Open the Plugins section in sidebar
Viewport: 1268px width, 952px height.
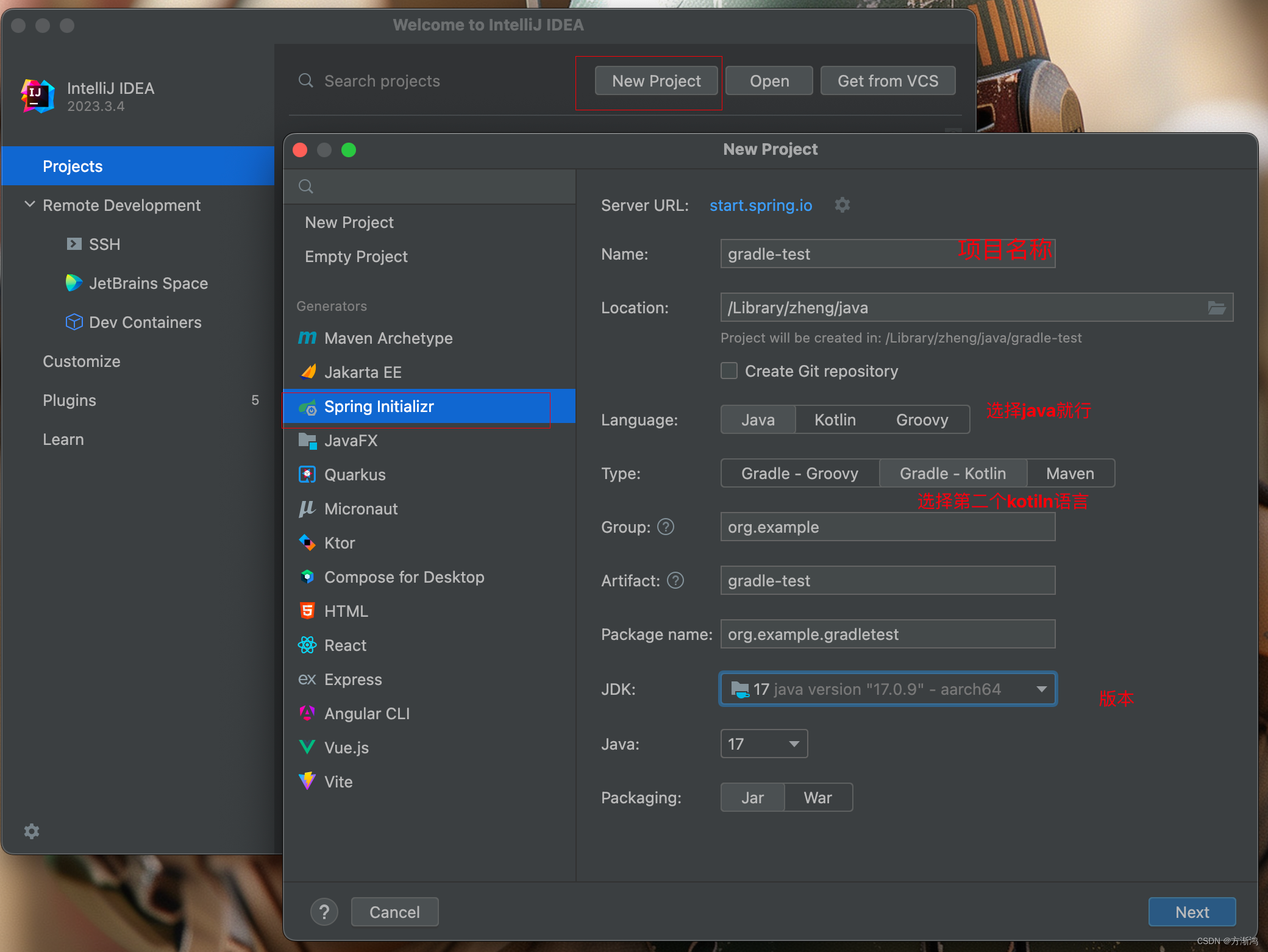[69, 400]
